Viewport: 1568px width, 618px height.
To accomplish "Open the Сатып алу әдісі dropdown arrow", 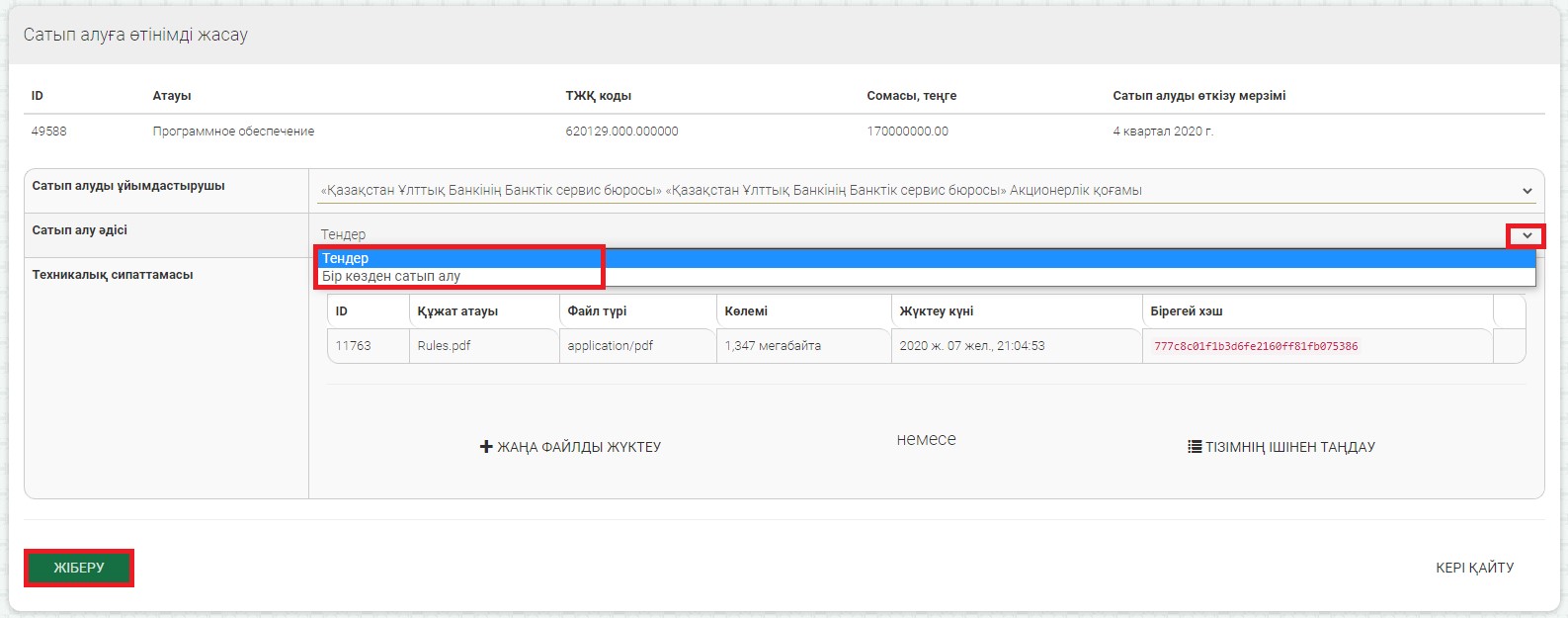I will click(1527, 235).
